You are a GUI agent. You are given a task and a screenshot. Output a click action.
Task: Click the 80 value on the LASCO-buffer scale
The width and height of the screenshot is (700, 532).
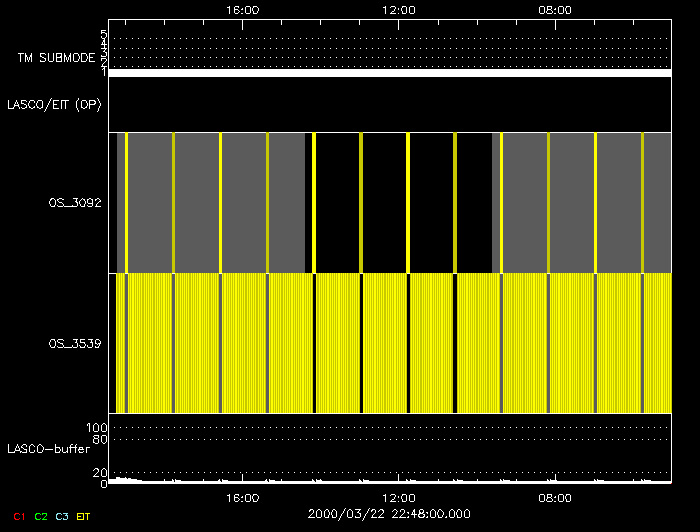pos(100,439)
